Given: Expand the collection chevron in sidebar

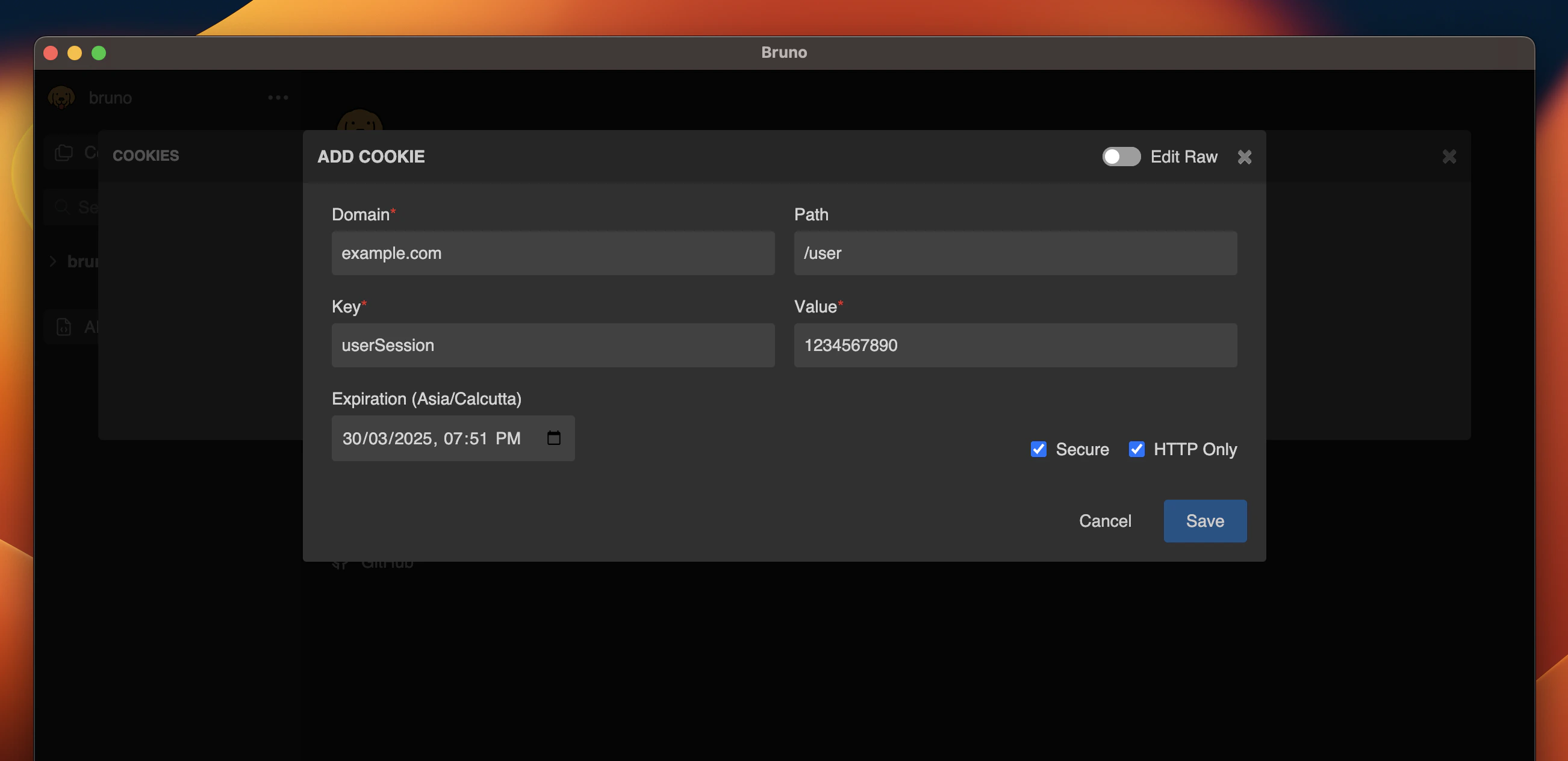Looking at the screenshot, I should point(53,261).
